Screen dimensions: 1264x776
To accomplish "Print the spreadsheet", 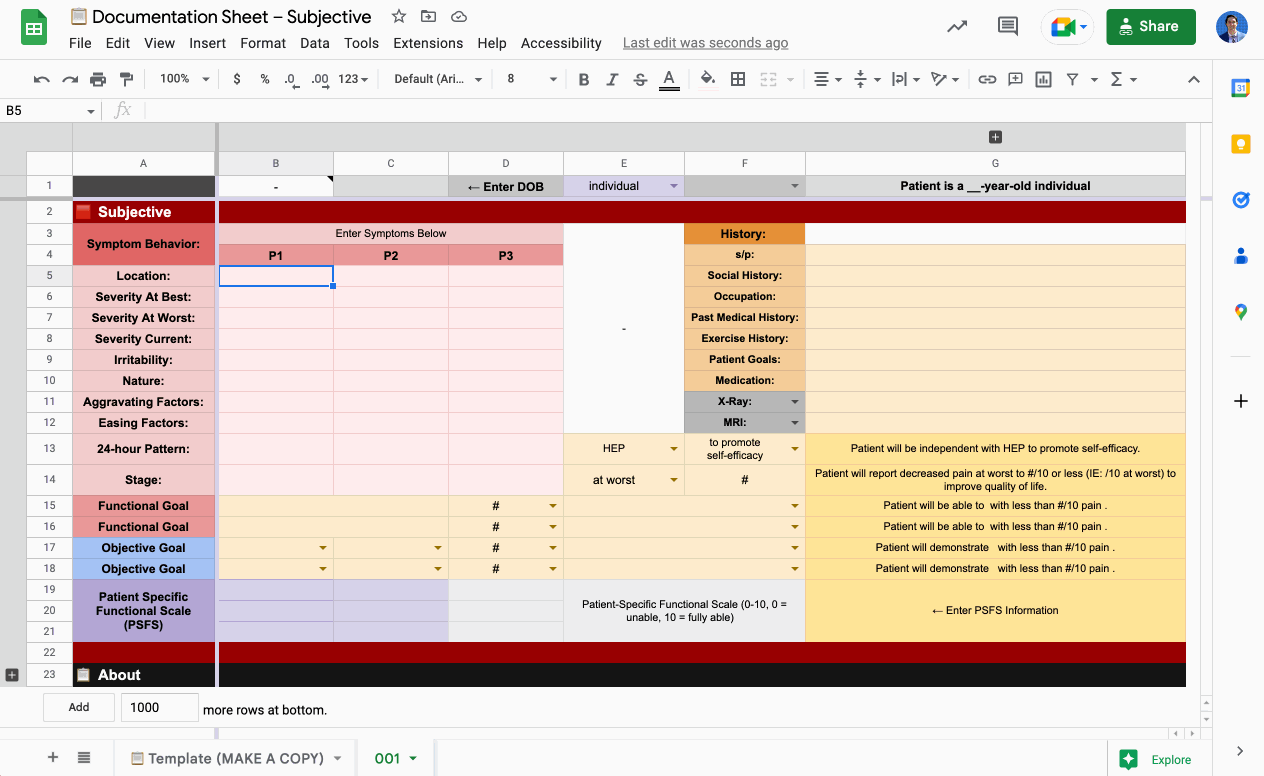I will tap(98, 79).
